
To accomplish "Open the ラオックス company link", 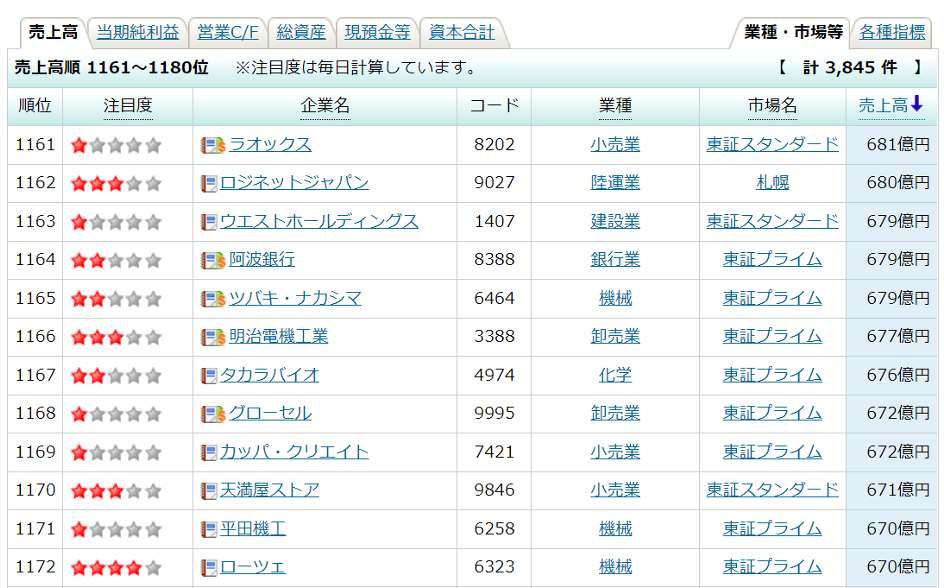I will (x=270, y=144).
